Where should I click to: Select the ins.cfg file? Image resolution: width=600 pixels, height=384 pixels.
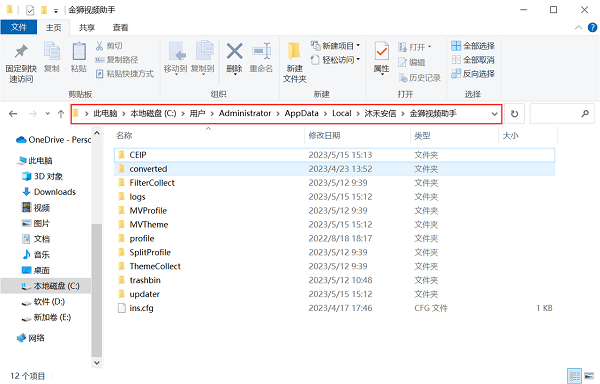pyautogui.click(x=334, y=308)
